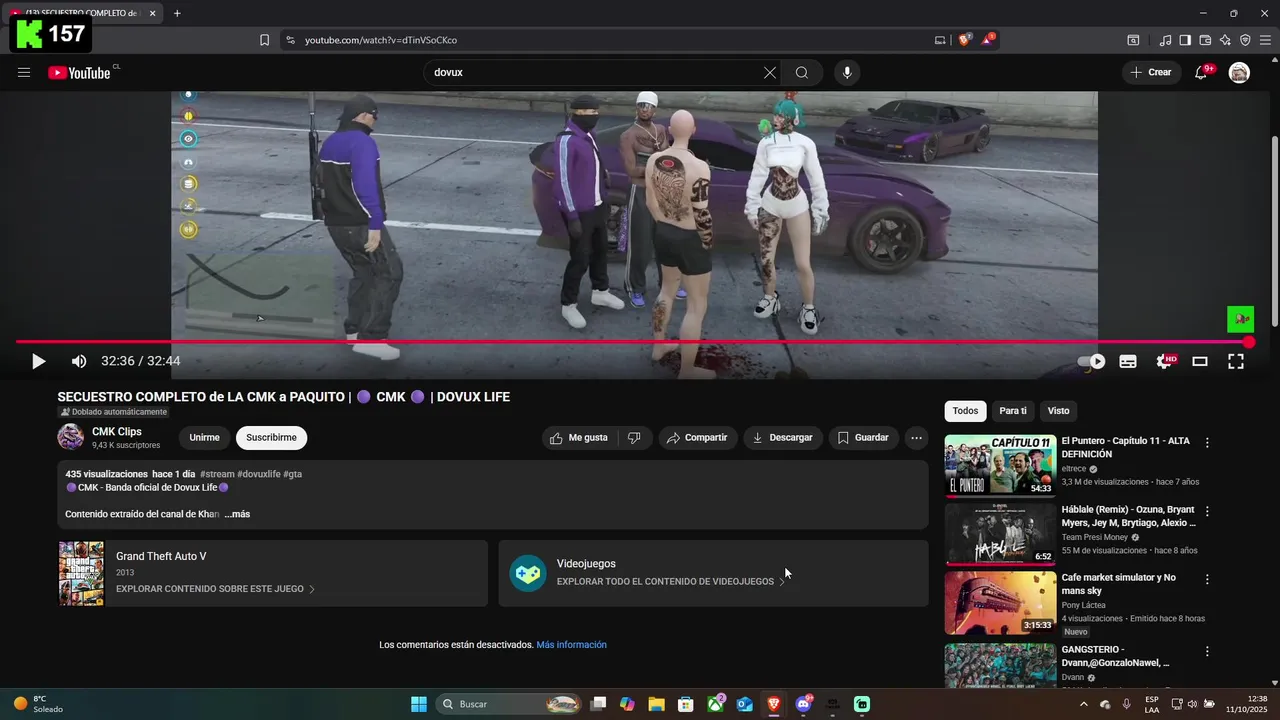
Task: Open File Explorer from taskbar
Action: pos(656,704)
